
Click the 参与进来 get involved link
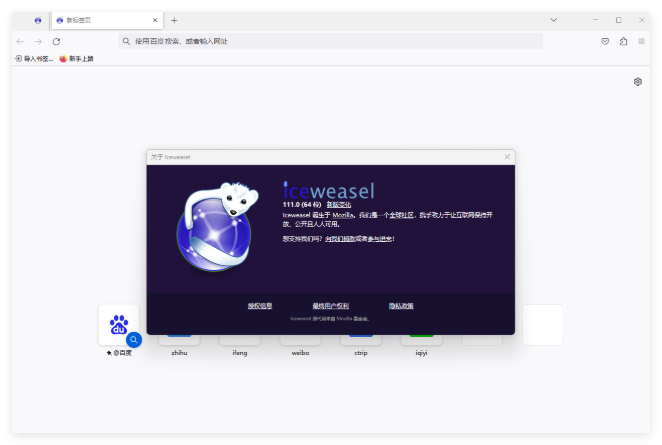coord(380,239)
